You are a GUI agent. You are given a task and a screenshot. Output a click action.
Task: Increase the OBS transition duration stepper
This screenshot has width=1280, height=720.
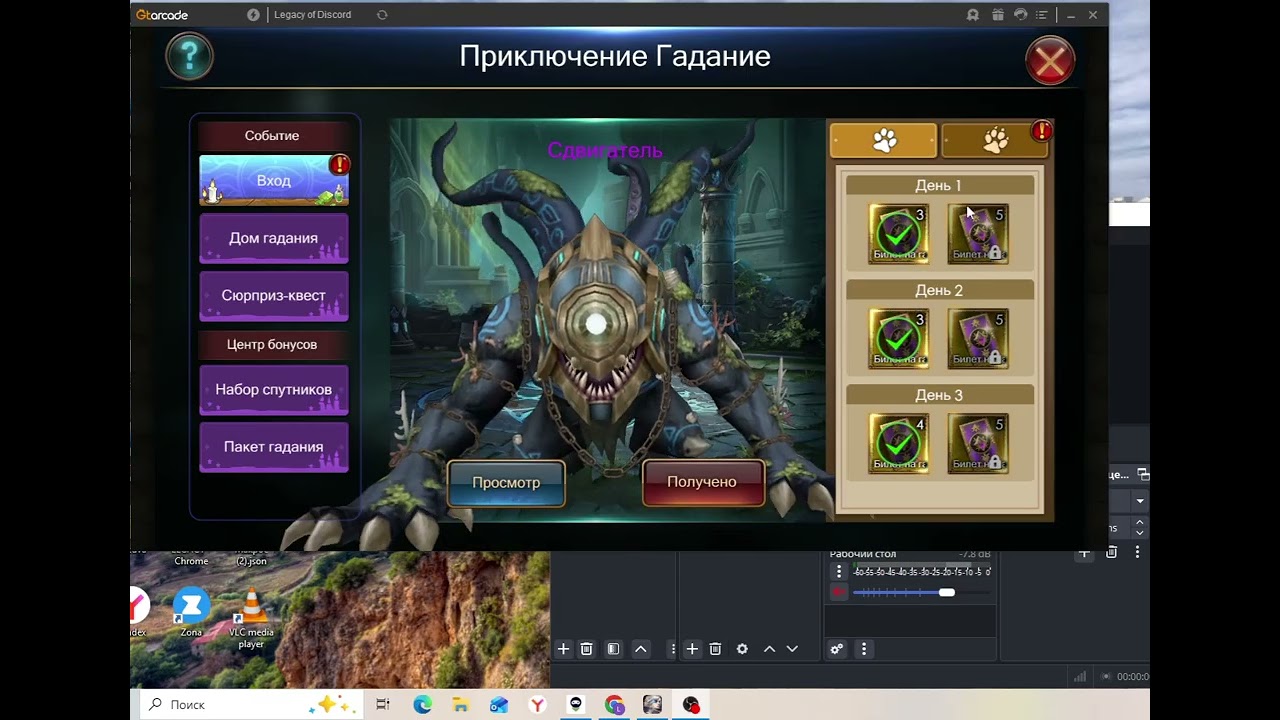click(x=1139, y=522)
